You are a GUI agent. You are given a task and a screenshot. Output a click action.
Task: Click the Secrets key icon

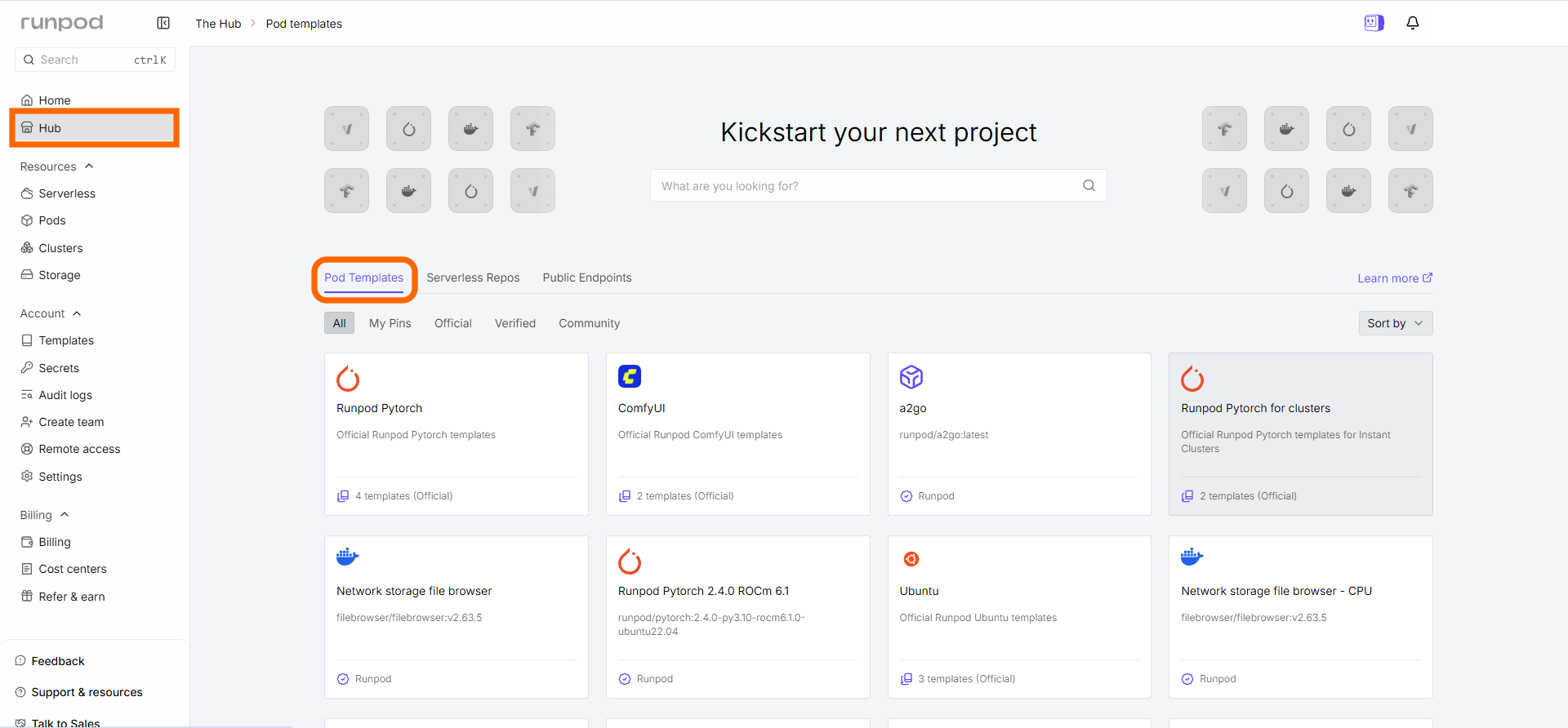point(27,368)
